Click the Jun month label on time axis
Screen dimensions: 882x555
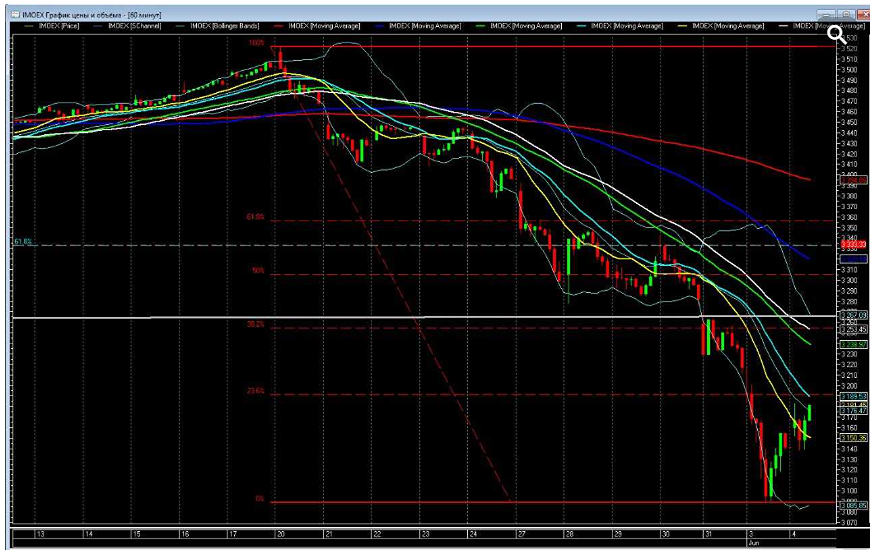point(754,543)
